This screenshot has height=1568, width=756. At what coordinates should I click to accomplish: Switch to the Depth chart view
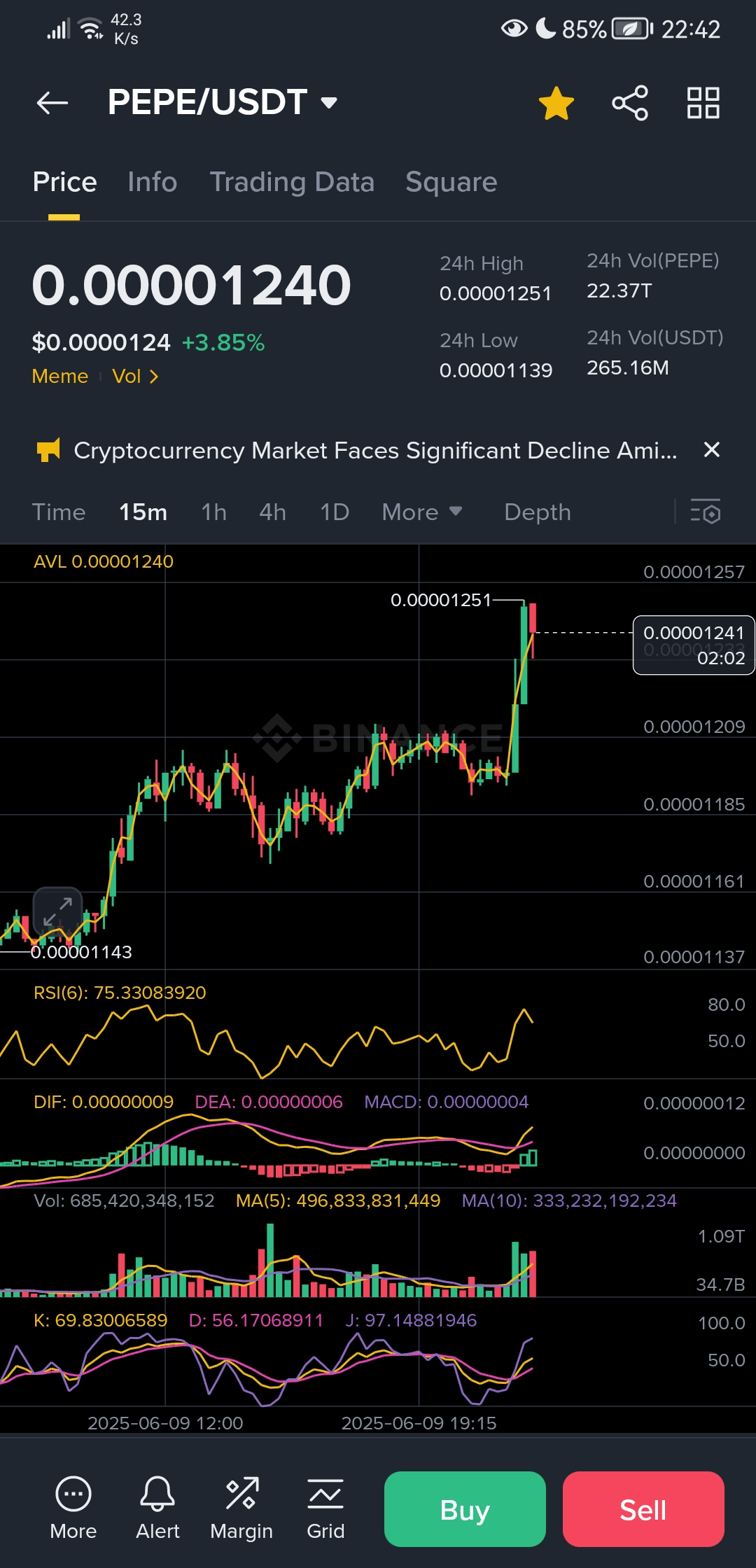538,512
